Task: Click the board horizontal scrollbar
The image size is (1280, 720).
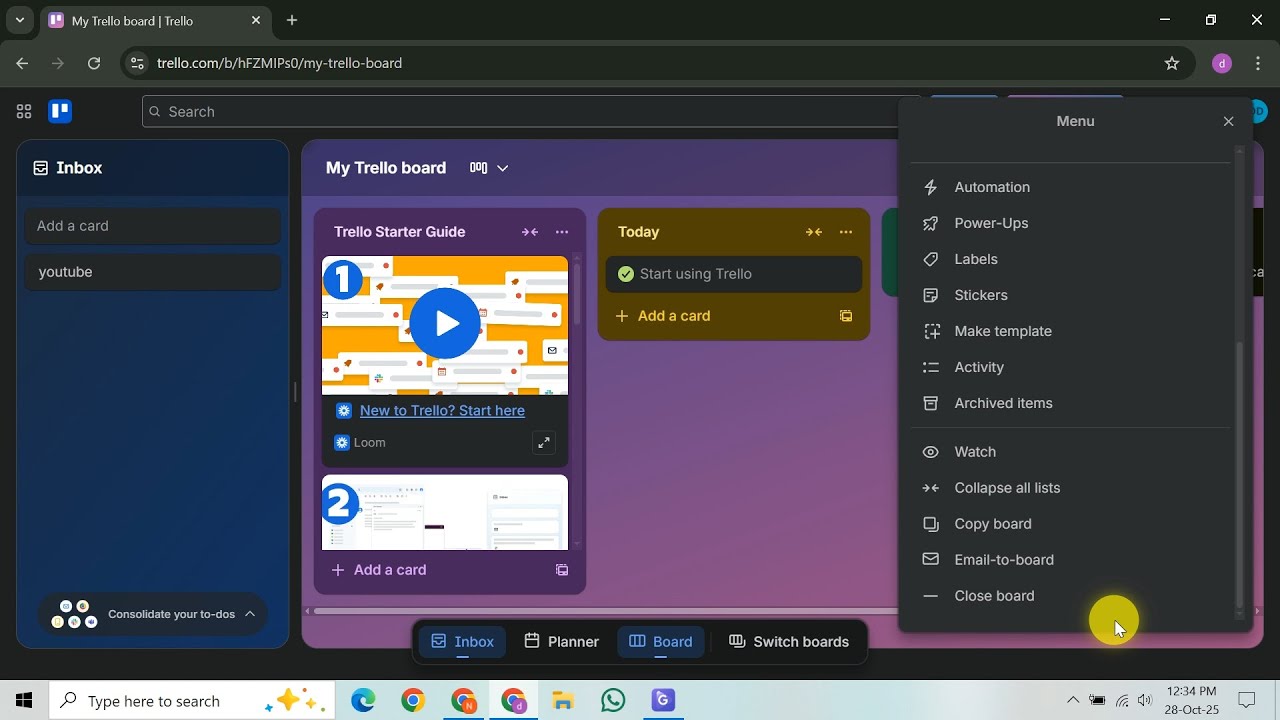Action: point(606,611)
